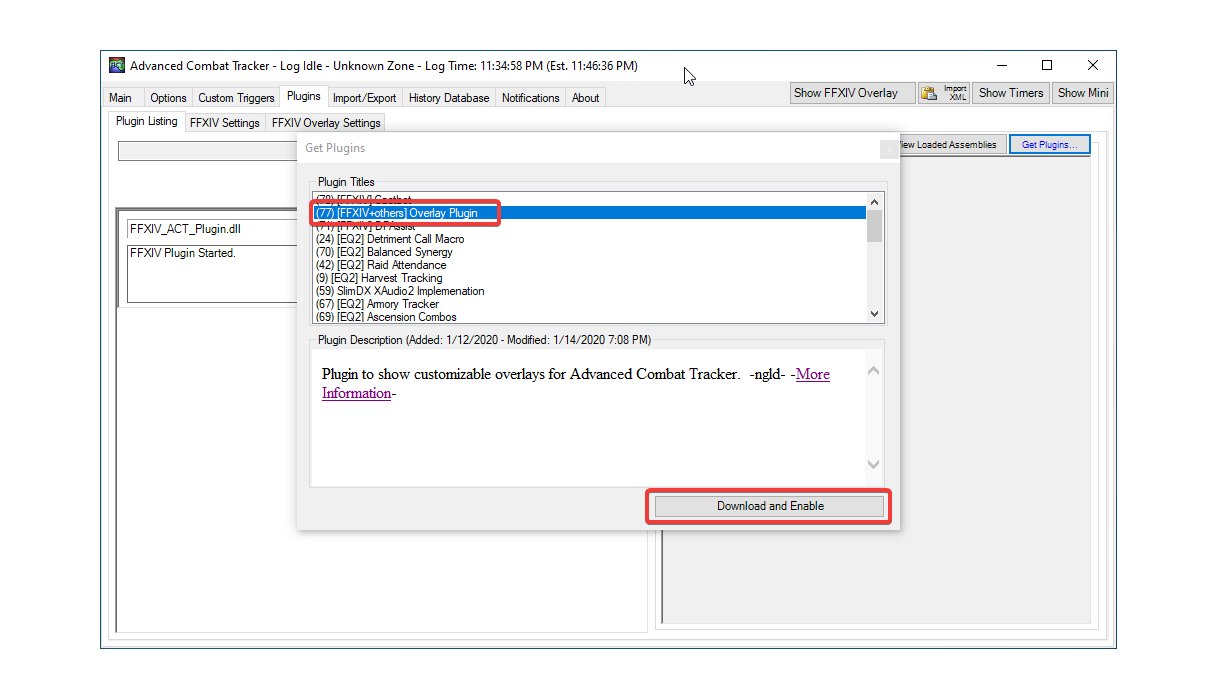Select (24) [EQ2] Detriment Call Macro
The width and height of the screenshot is (1217, 699).
[590, 239]
